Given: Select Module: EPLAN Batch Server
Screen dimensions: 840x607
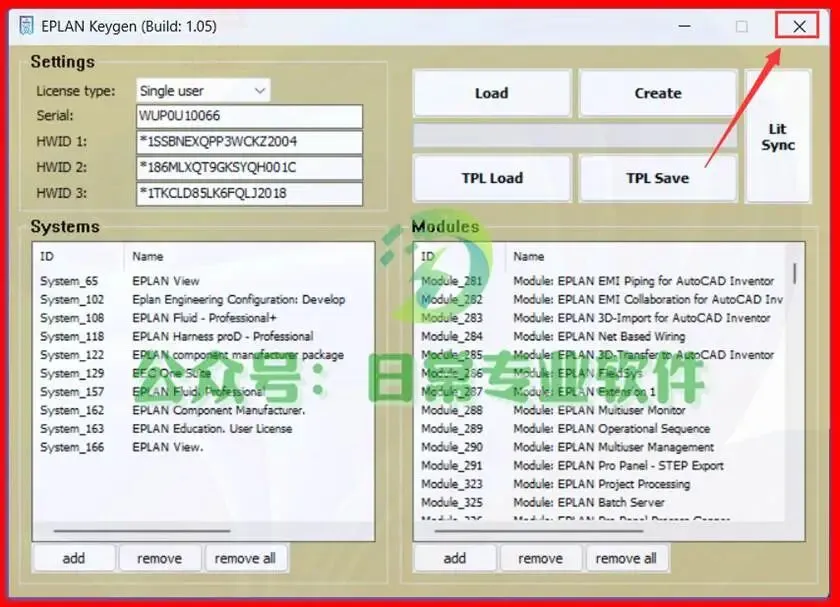Looking at the screenshot, I should tap(600, 503).
